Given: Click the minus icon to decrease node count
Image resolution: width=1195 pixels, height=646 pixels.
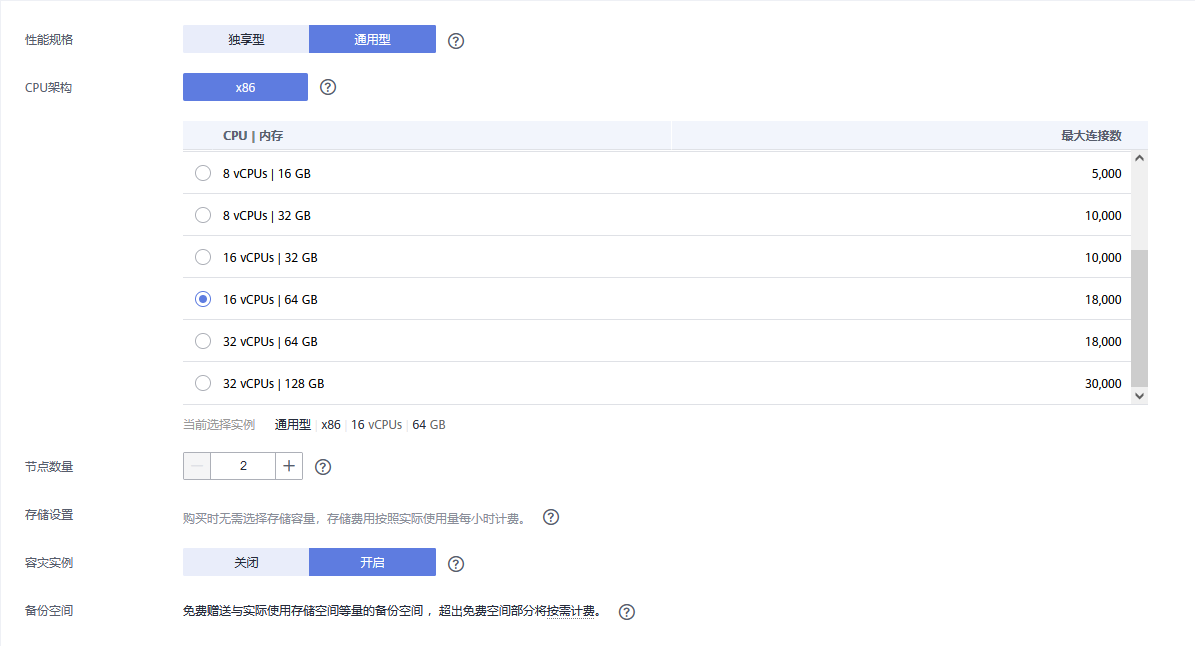Looking at the screenshot, I should coord(196,465).
